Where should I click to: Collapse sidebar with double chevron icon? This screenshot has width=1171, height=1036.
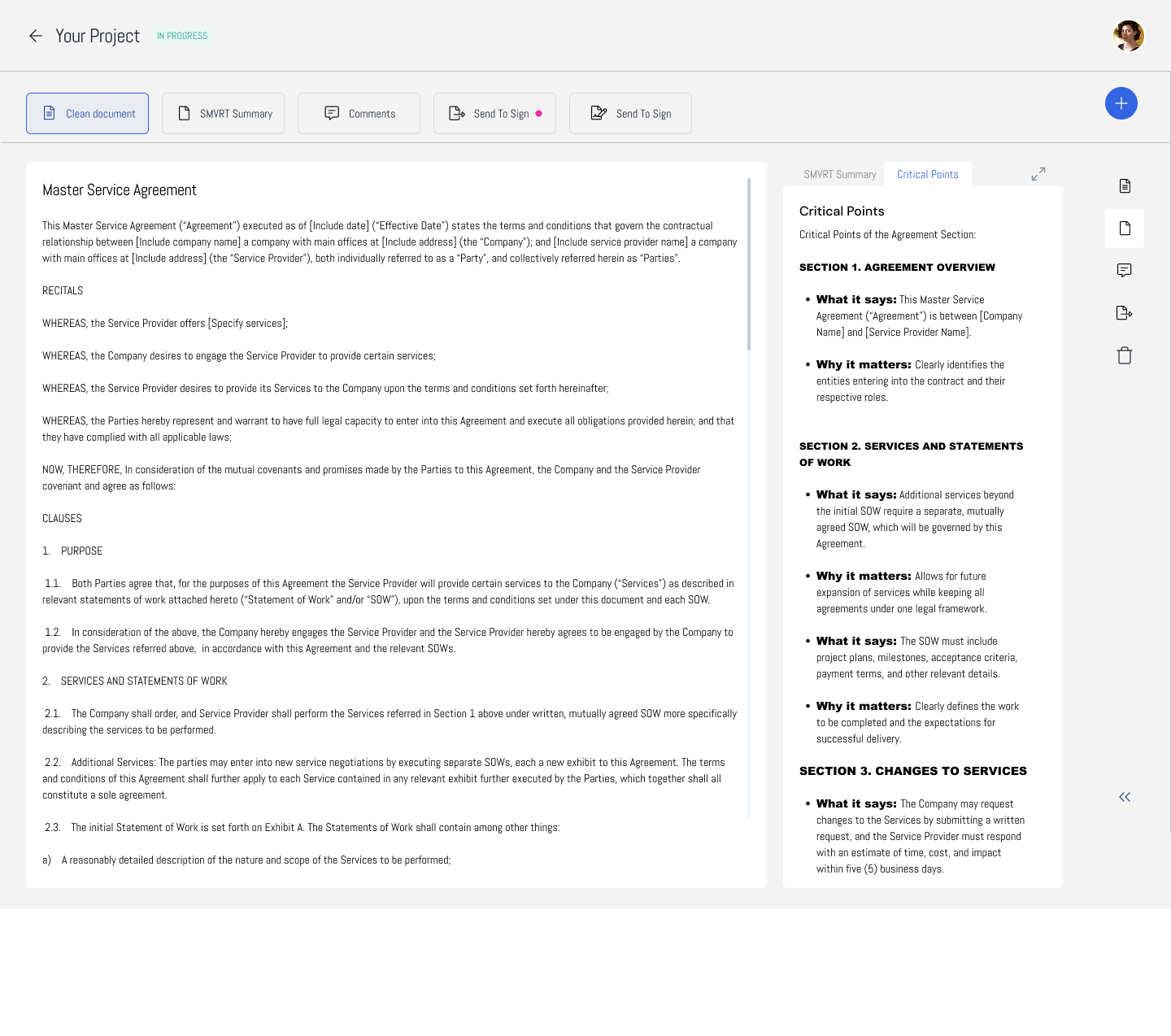click(1125, 797)
